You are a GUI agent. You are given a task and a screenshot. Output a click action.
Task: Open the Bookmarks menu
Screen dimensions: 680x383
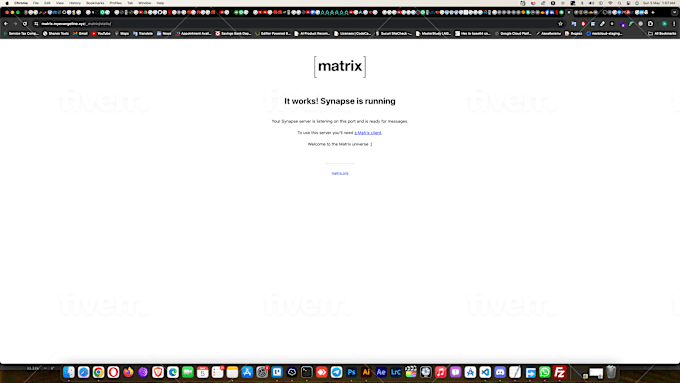[x=95, y=3]
